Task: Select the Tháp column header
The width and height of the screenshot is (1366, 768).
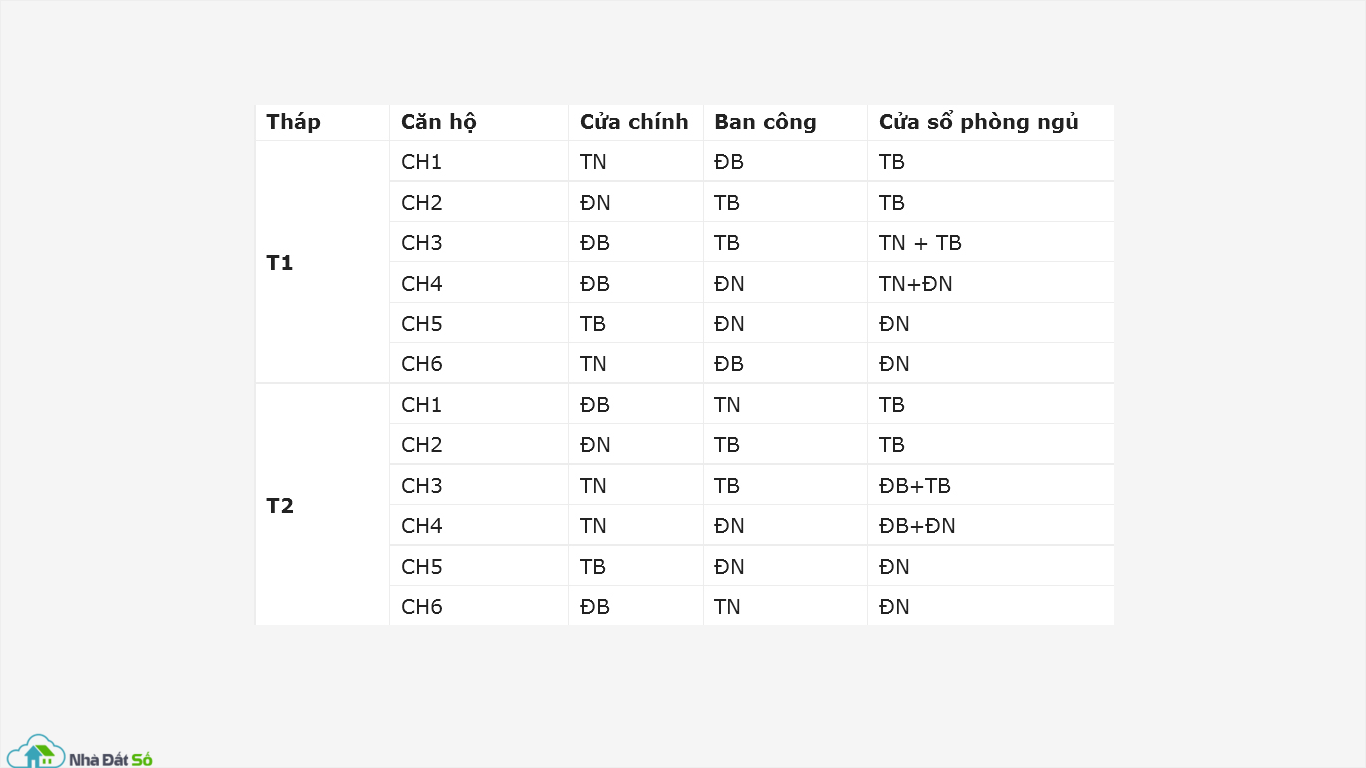Action: point(293,122)
